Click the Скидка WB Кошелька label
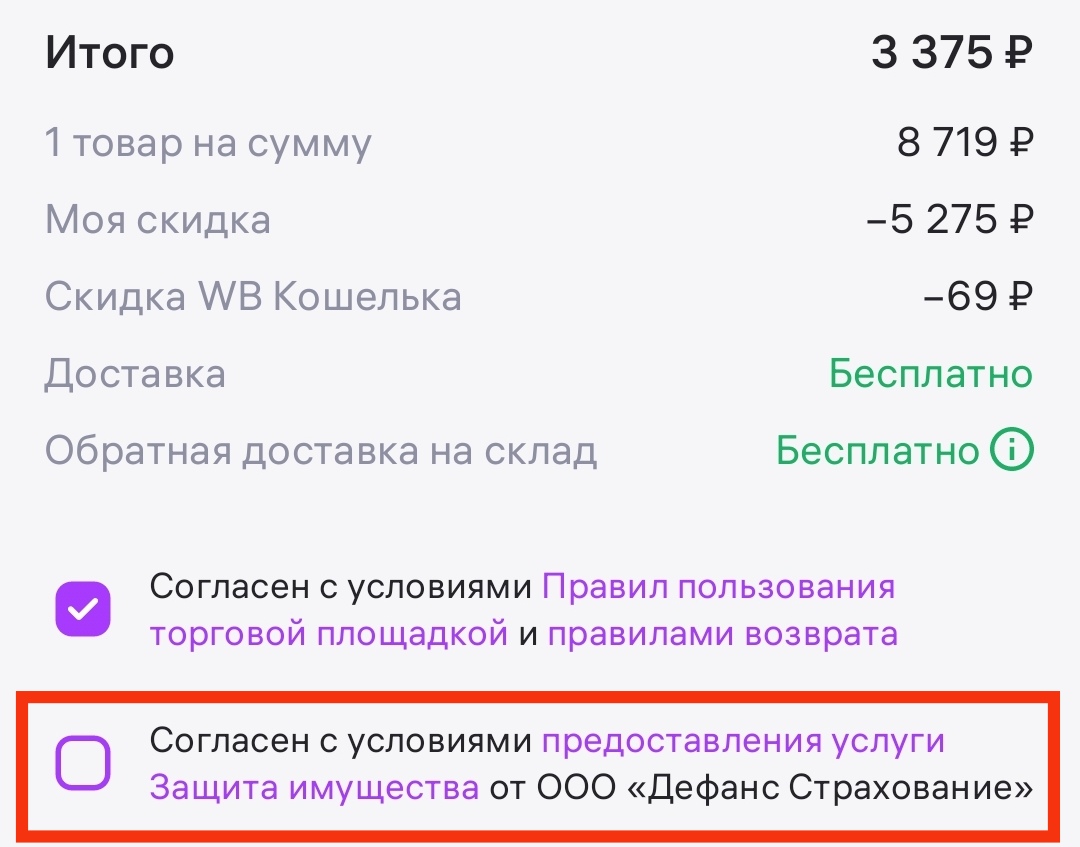The image size is (1080, 847). pyautogui.click(x=253, y=297)
